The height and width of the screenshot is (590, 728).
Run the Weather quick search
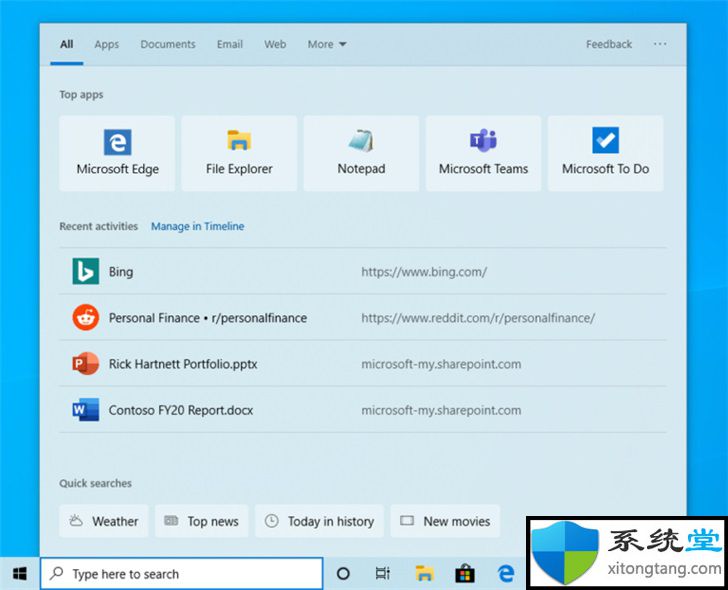pos(104,521)
